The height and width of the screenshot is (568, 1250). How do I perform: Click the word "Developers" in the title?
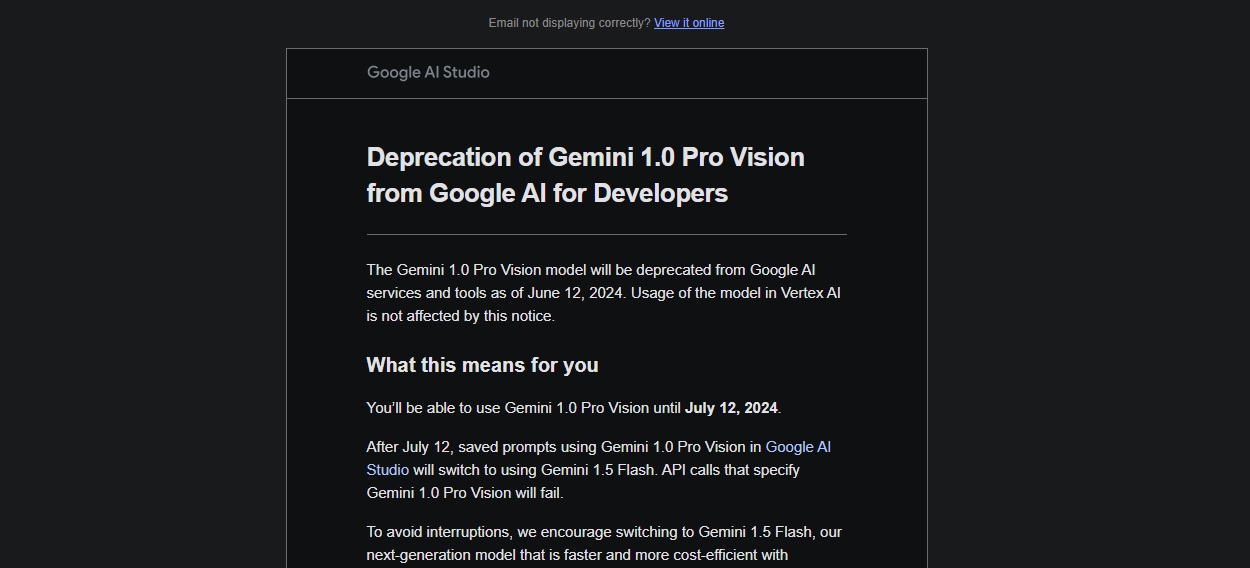coord(660,193)
